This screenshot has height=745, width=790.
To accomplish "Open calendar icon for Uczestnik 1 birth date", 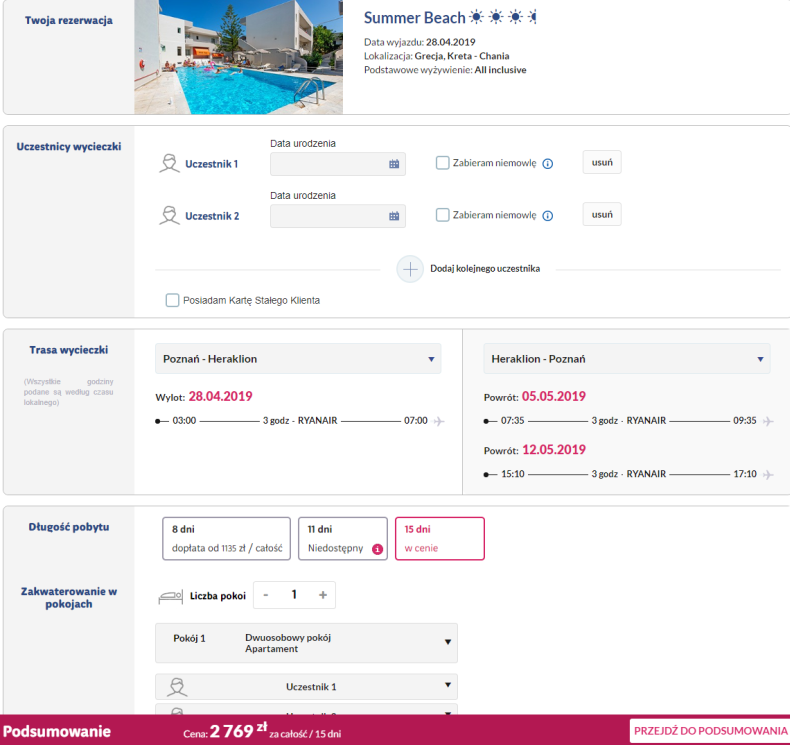I will (393, 164).
